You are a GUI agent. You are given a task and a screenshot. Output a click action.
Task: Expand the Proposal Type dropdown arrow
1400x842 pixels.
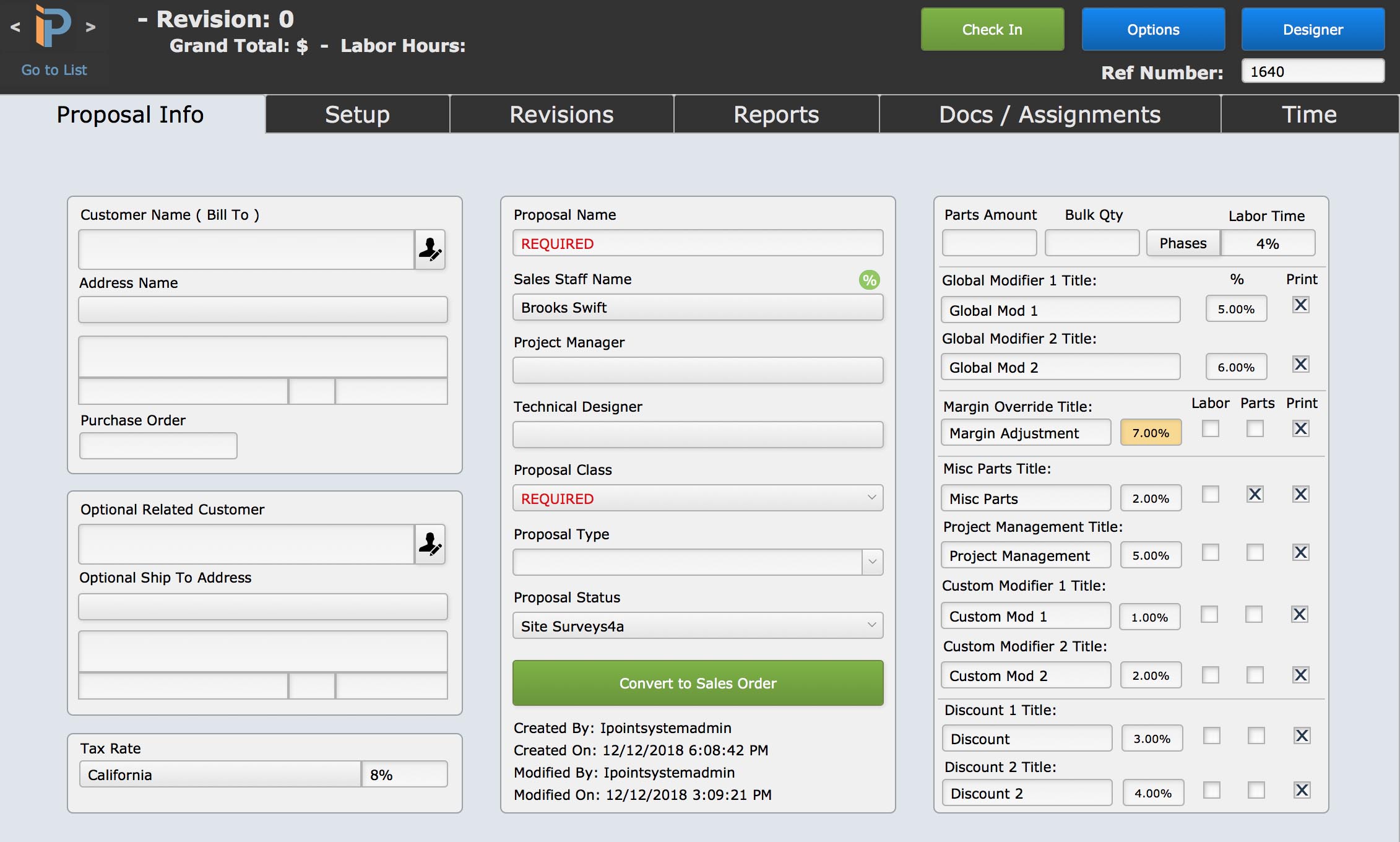[872, 562]
